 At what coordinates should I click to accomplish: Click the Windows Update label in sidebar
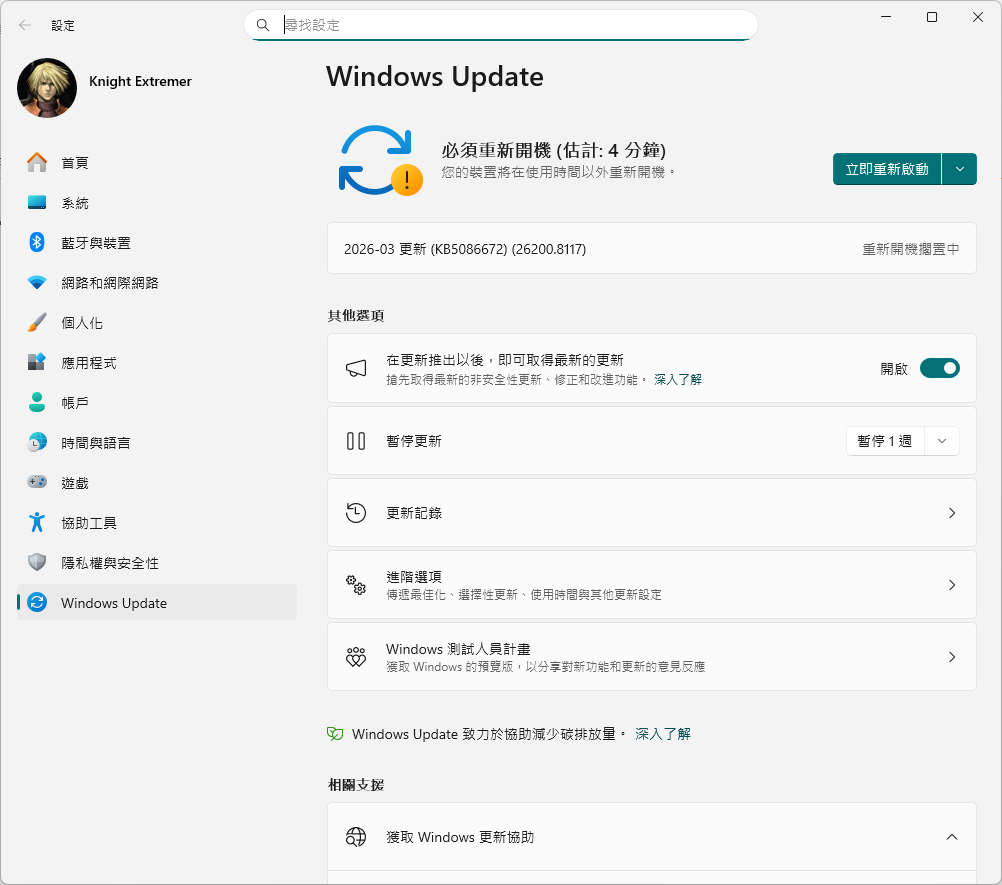click(114, 603)
